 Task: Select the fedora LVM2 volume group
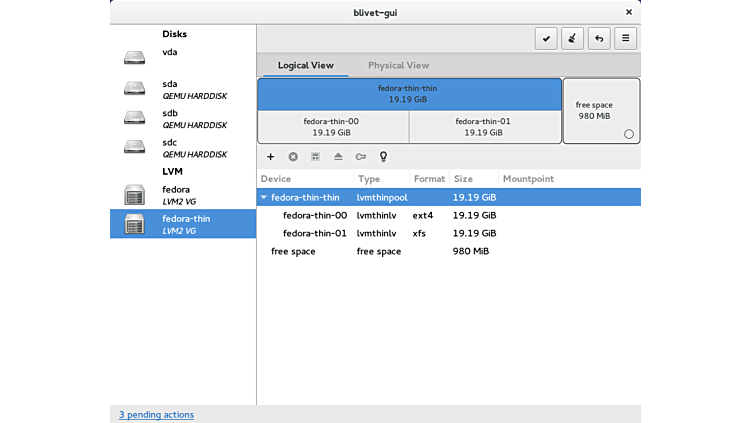[176, 195]
